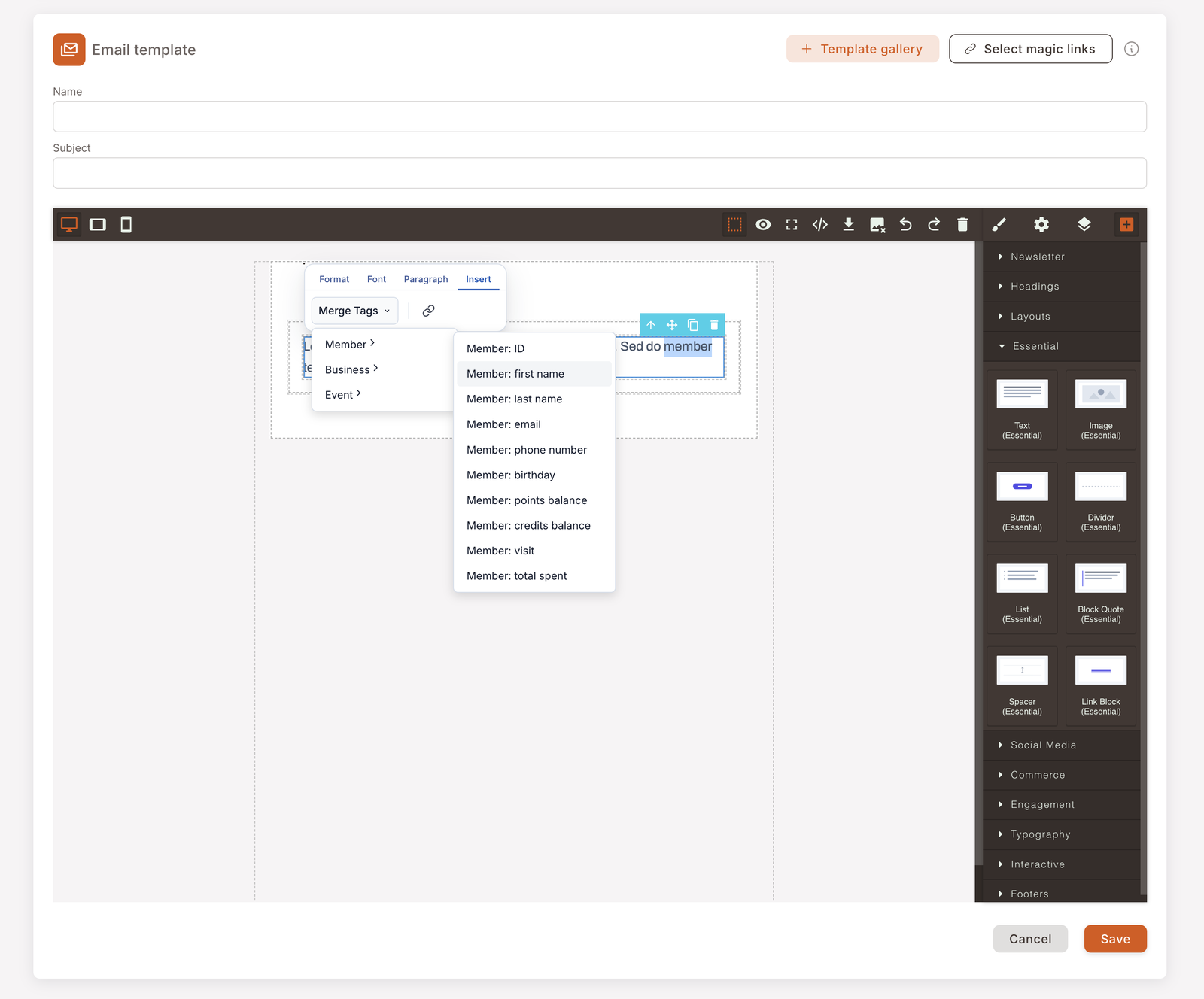Open the blocks panel plus icon

click(x=1126, y=224)
